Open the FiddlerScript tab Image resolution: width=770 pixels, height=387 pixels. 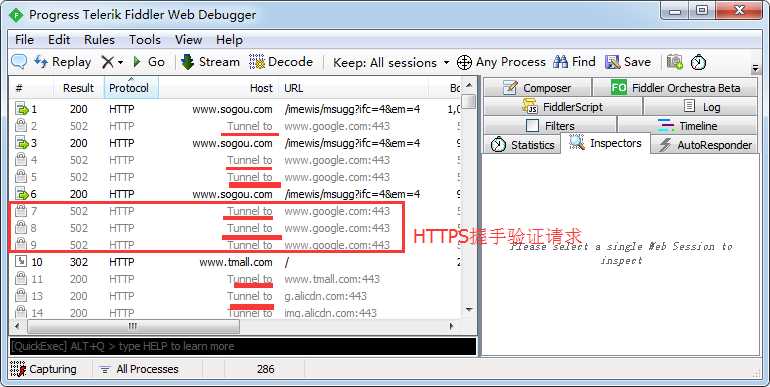(x=563, y=107)
